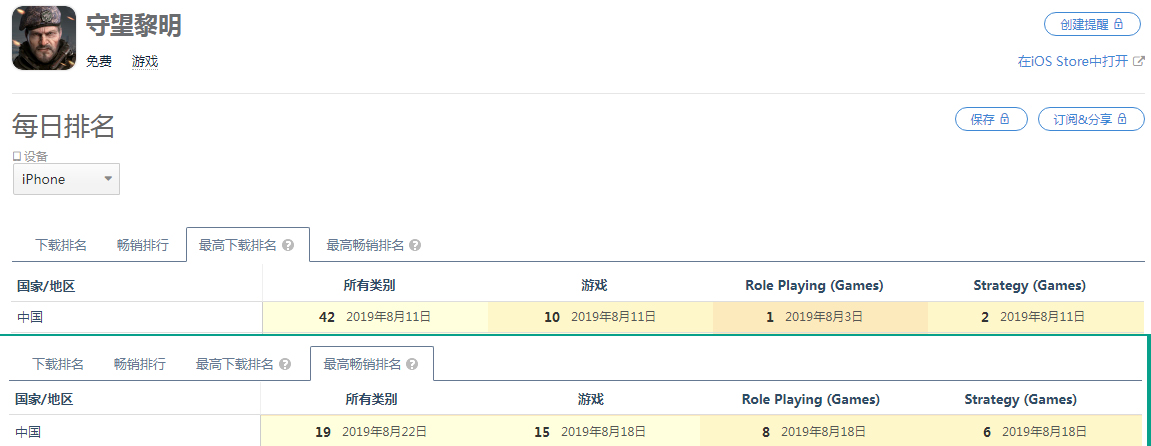Click 国家/地区 header in lower table

pyautogui.click(x=44, y=401)
